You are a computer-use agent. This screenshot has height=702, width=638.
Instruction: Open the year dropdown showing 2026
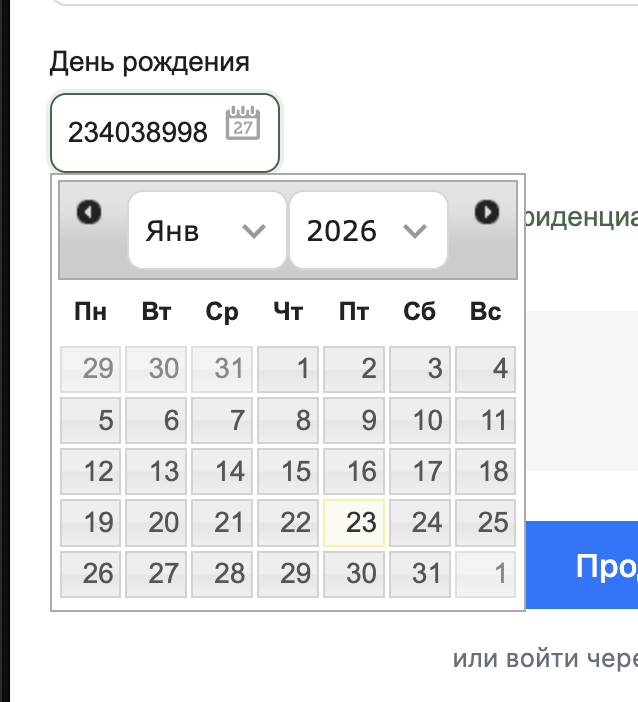367,231
